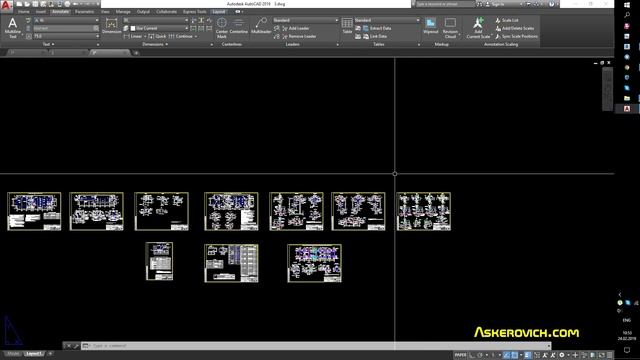Click the Dimension tool icon
This screenshot has width=640, height=360.
[111, 26]
